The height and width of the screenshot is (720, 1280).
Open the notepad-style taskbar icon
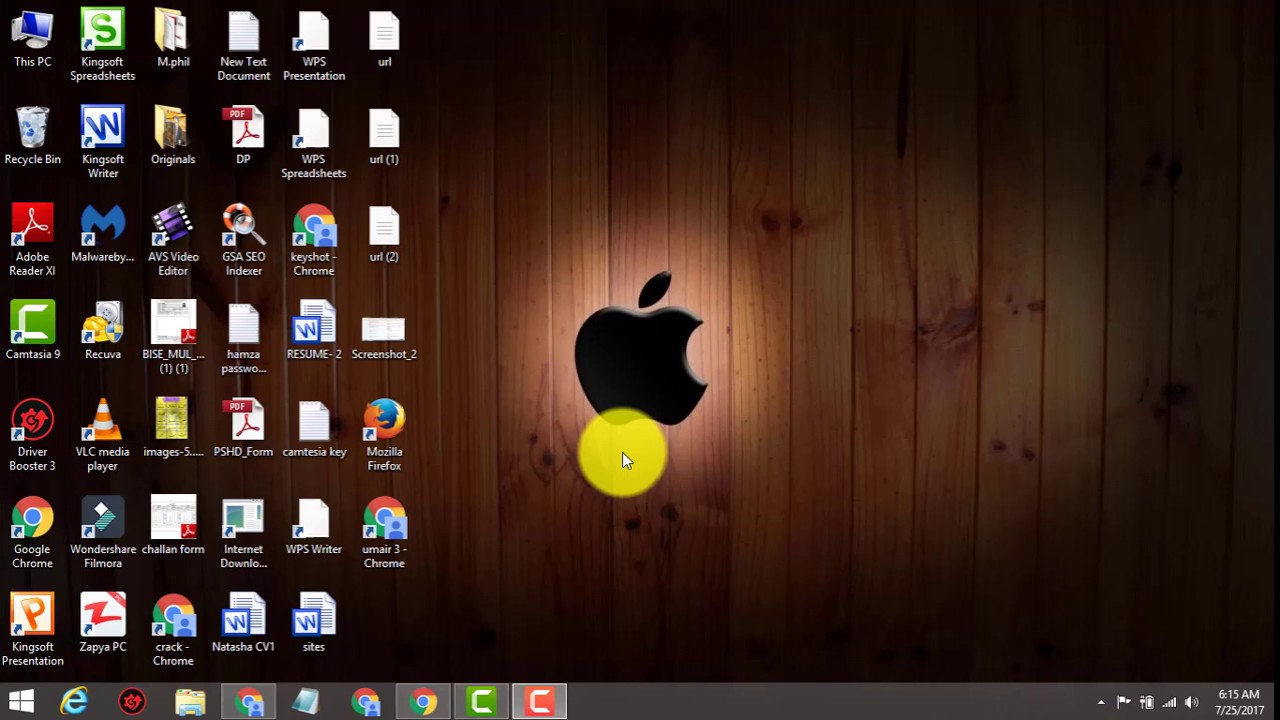[306, 702]
